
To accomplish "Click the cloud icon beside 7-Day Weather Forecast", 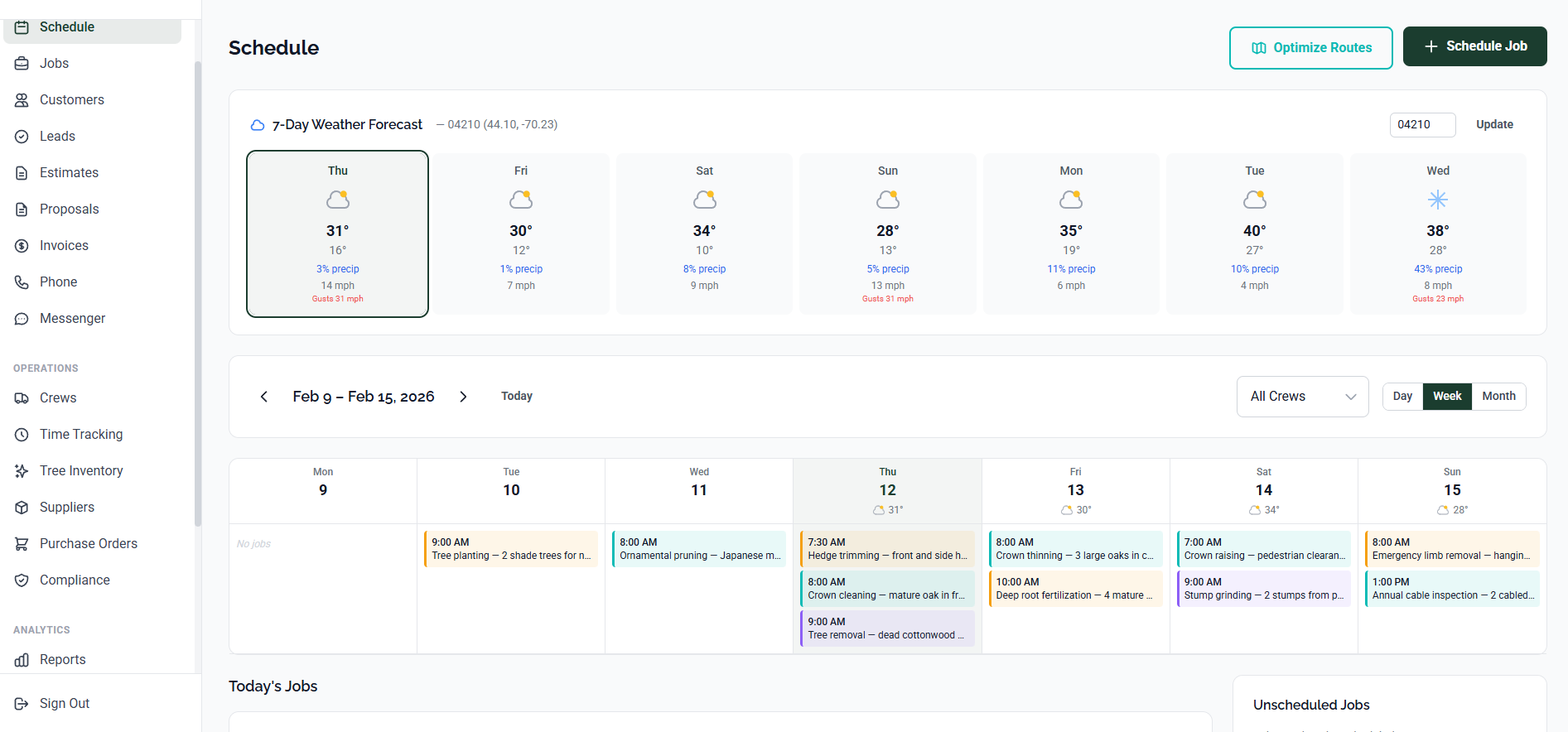I will (x=258, y=125).
